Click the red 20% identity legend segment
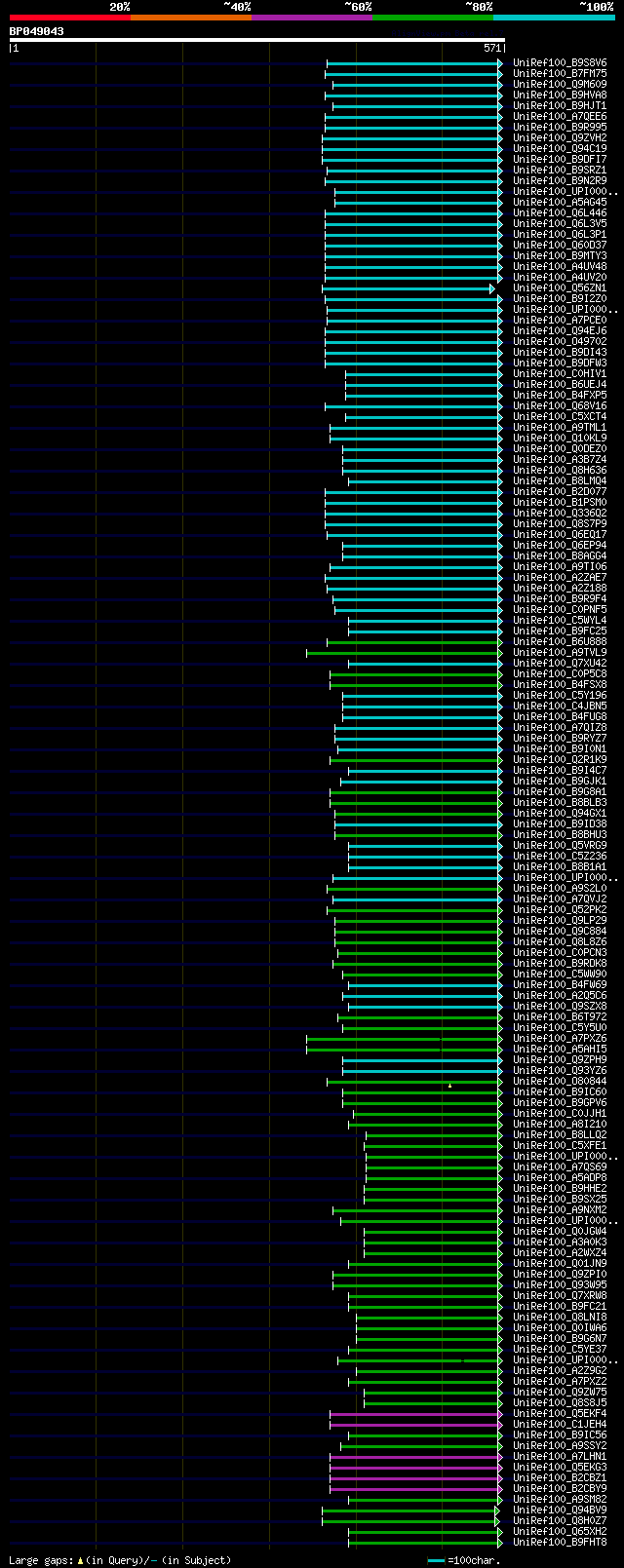Viewport: 624px width, 1568px height. coord(70,18)
